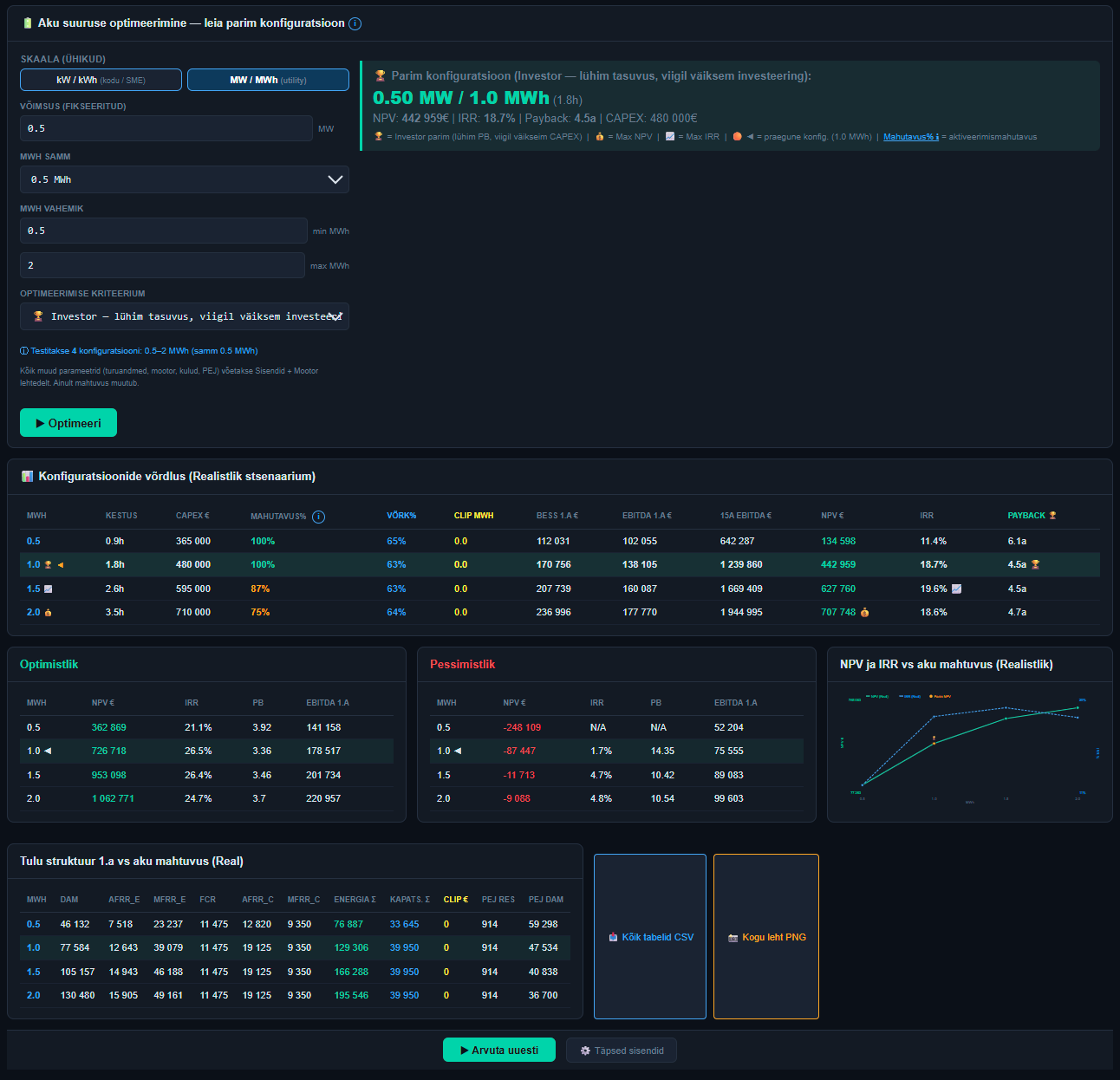Click pessimistic NPV value -248 109
This screenshot has height=1080, width=1120.
tap(522, 727)
